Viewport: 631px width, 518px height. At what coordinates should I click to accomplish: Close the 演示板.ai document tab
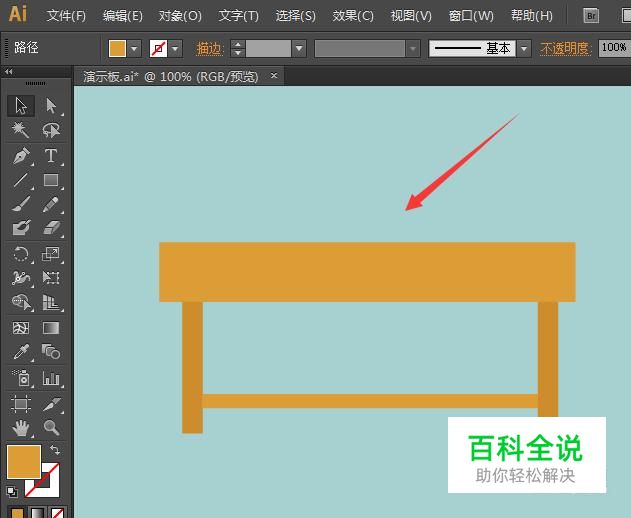click(274, 75)
